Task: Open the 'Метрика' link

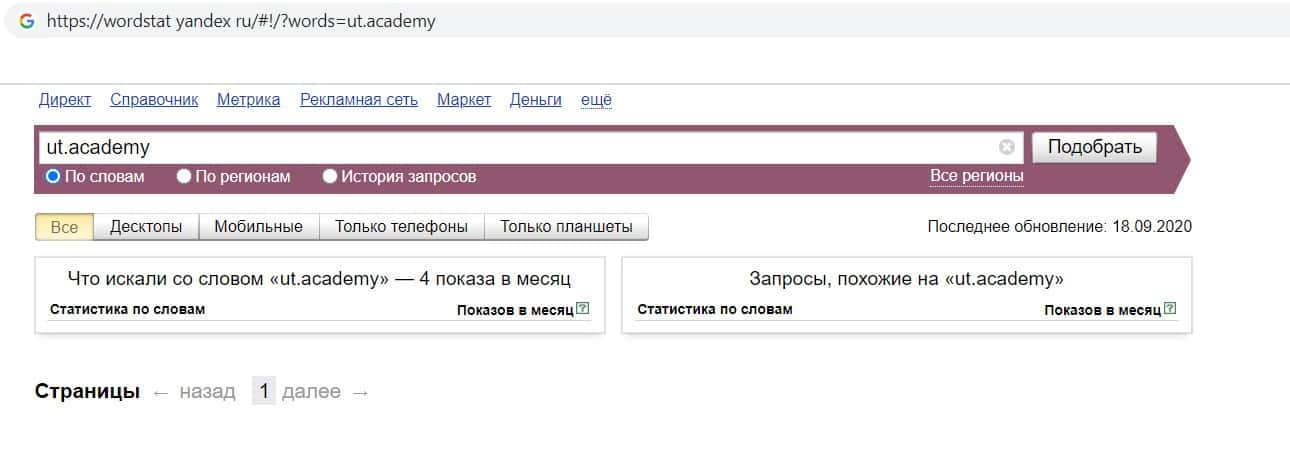Action: [x=248, y=99]
